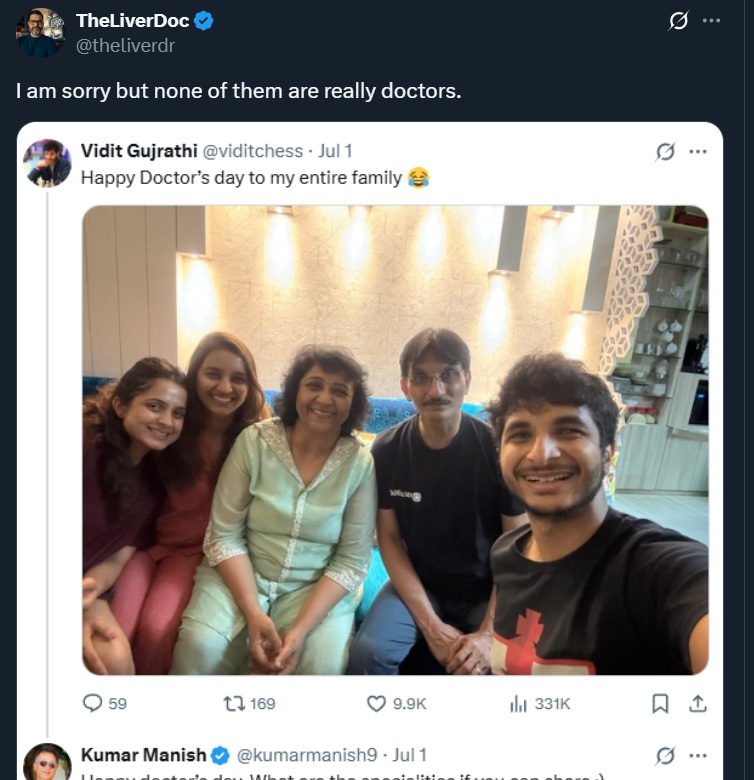Click the Kumar Manish username
754x780 pixels.
(143, 755)
